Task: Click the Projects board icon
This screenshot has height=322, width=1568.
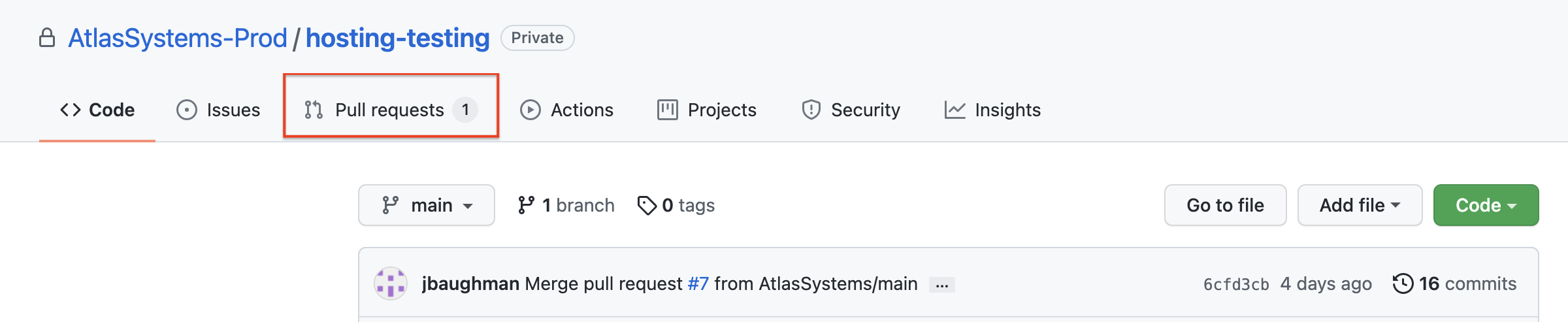Action: (667, 110)
